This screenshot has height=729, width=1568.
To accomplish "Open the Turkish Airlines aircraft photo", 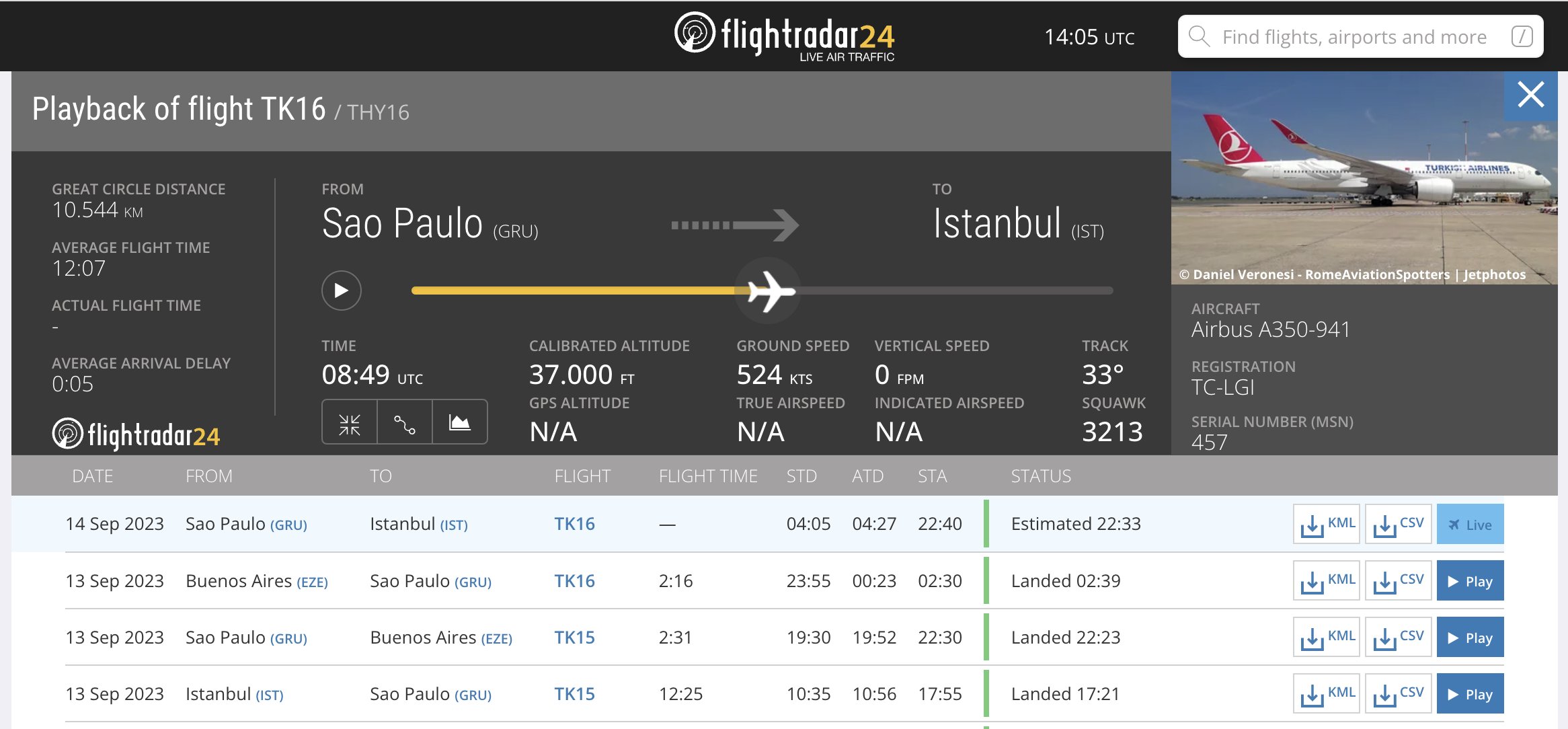I will point(1364,178).
